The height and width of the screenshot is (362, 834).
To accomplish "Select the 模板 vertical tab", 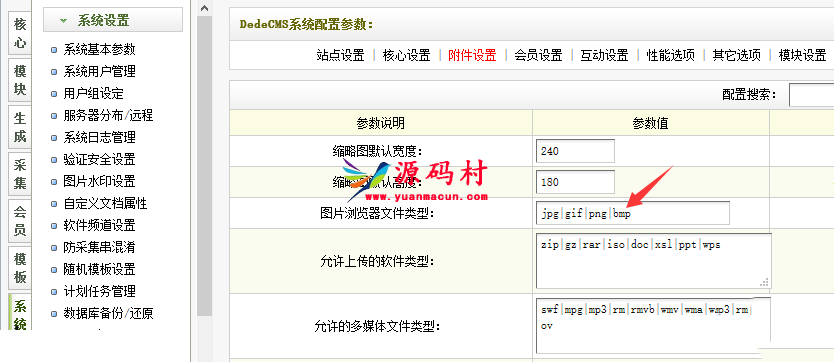I will click(x=20, y=267).
